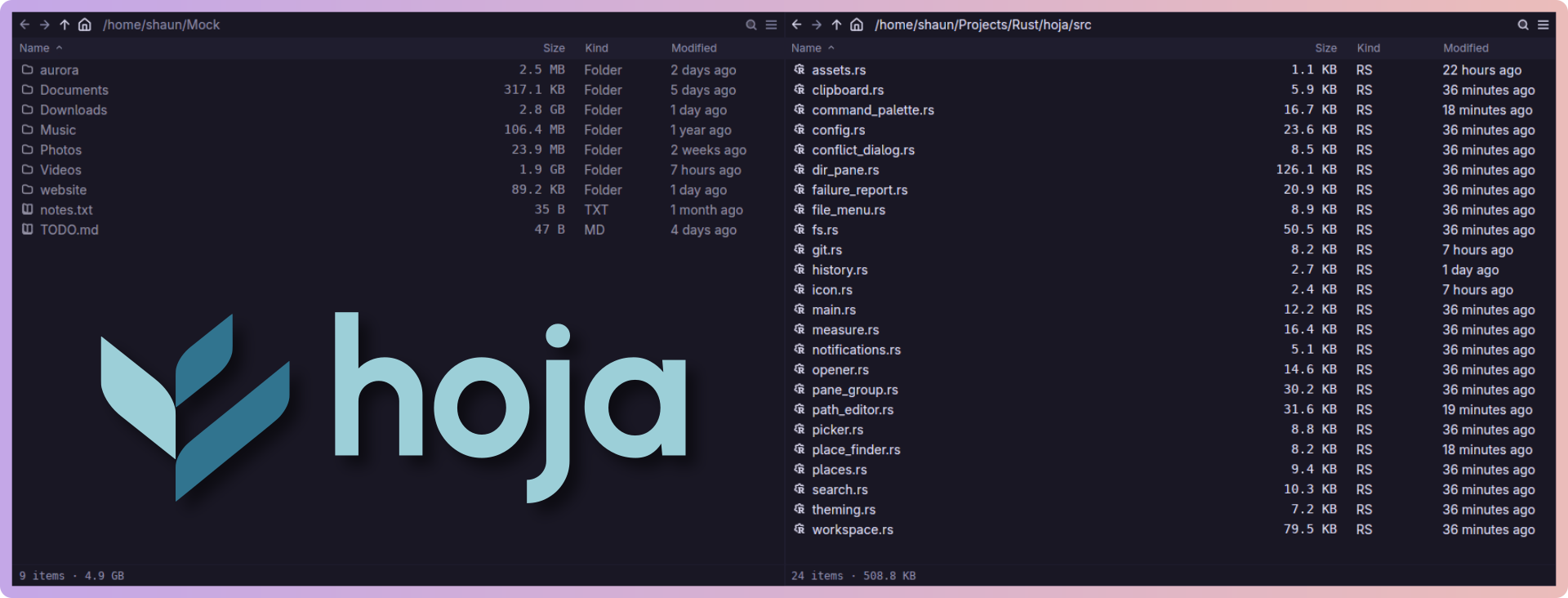Open search in the left Mock pane

(x=751, y=25)
